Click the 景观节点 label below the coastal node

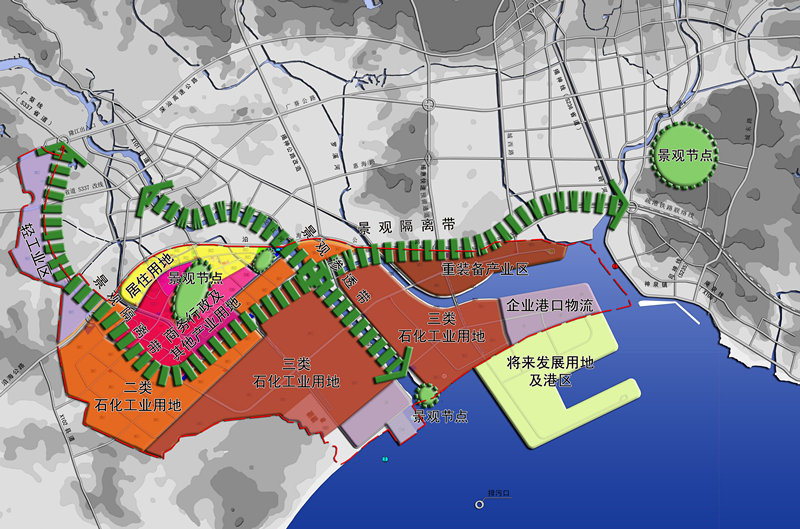(x=441, y=415)
